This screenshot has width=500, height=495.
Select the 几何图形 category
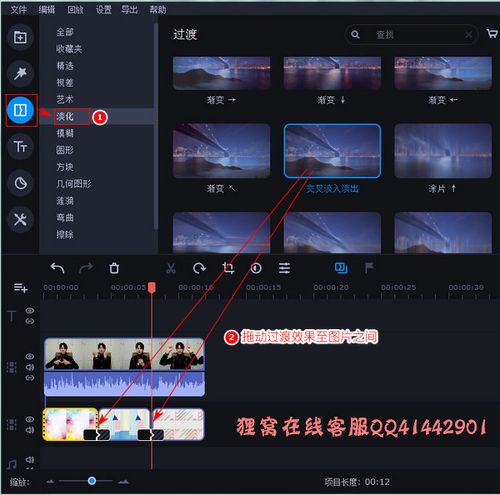(73, 184)
